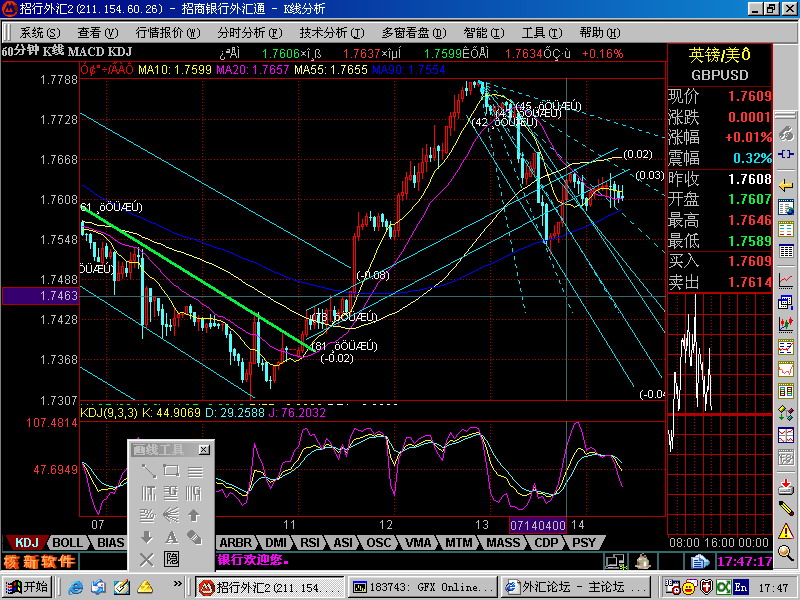Viewport: 800px width, 600px height.
Task: Click the GBPUSD symbol label
Action: tap(719, 76)
